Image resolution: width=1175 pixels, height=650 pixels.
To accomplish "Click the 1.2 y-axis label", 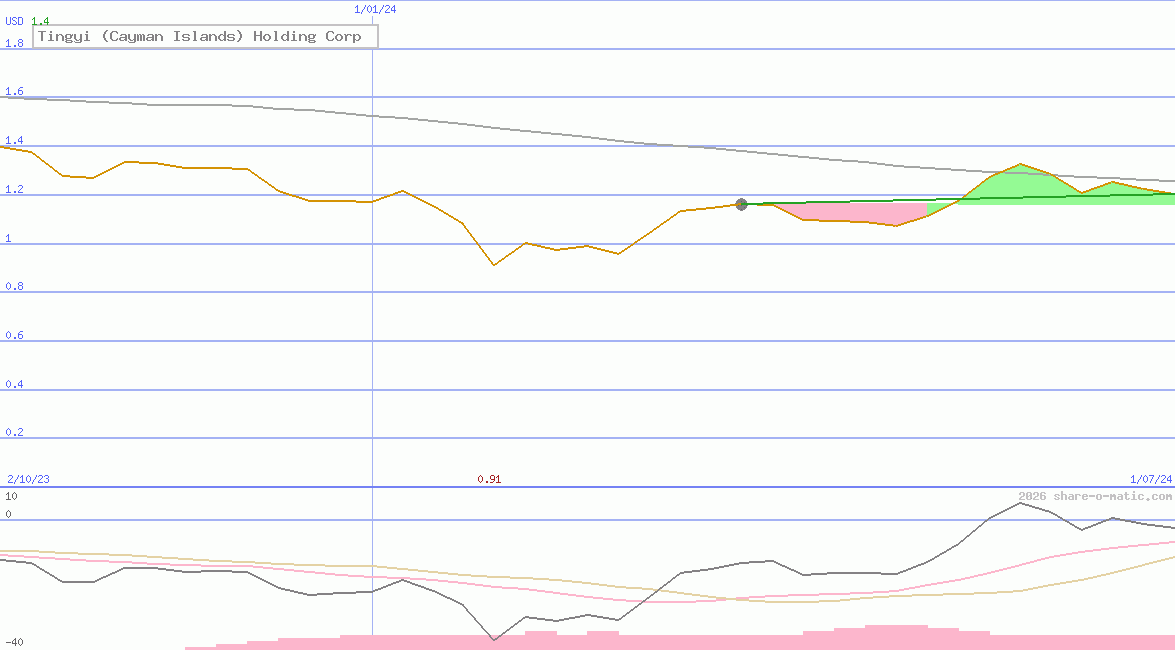I will click(14, 189).
